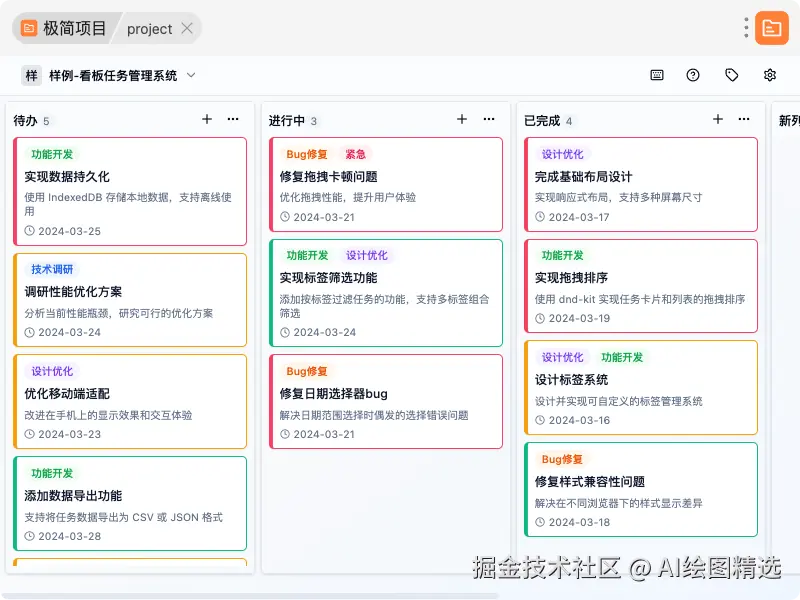Open the help icon in the toolbar
This screenshot has width=800, height=600.
pos(694,75)
